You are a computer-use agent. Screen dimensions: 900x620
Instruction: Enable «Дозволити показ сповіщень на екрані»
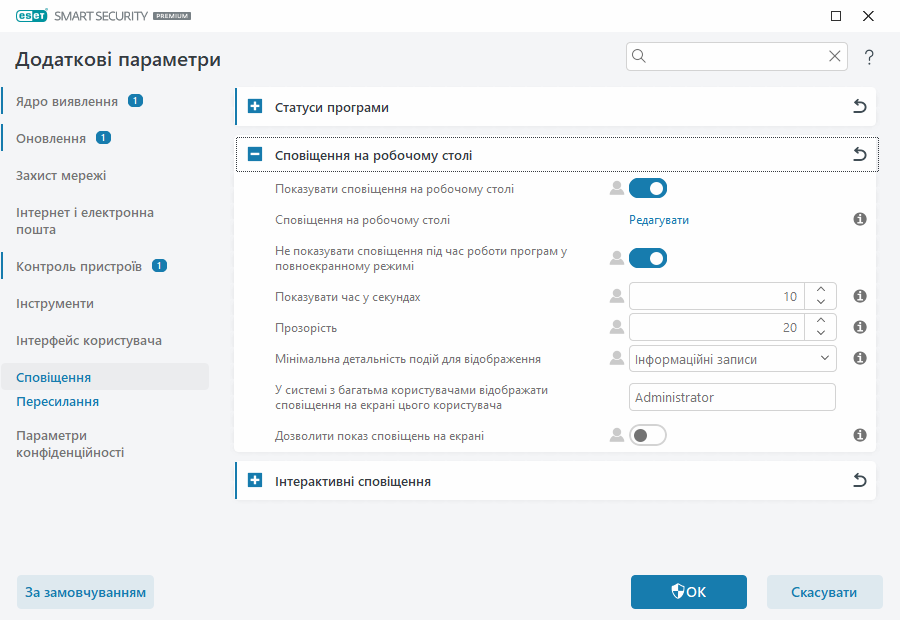(x=648, y=435)
